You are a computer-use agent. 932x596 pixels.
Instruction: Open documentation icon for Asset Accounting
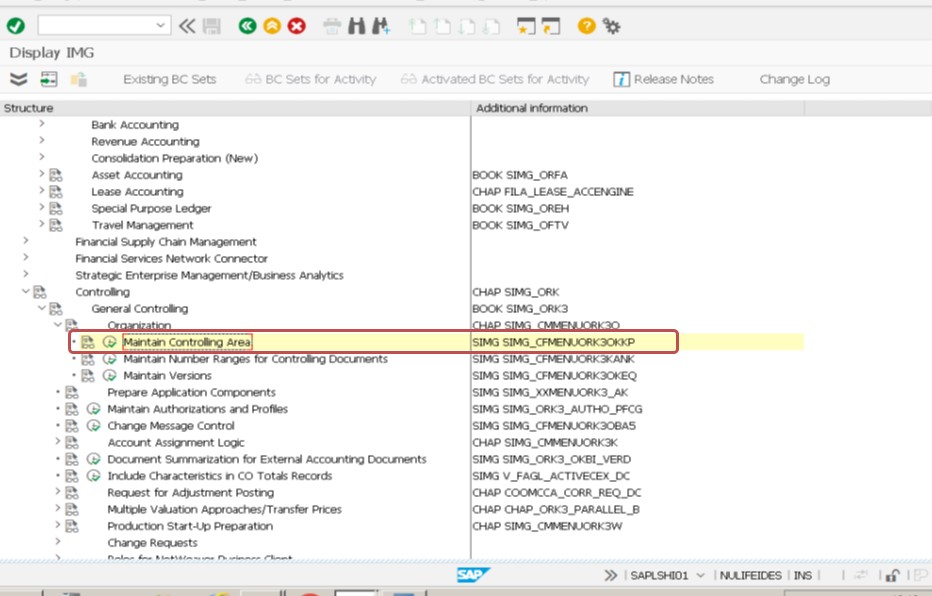pyautogui.click(x=56, y=175)
